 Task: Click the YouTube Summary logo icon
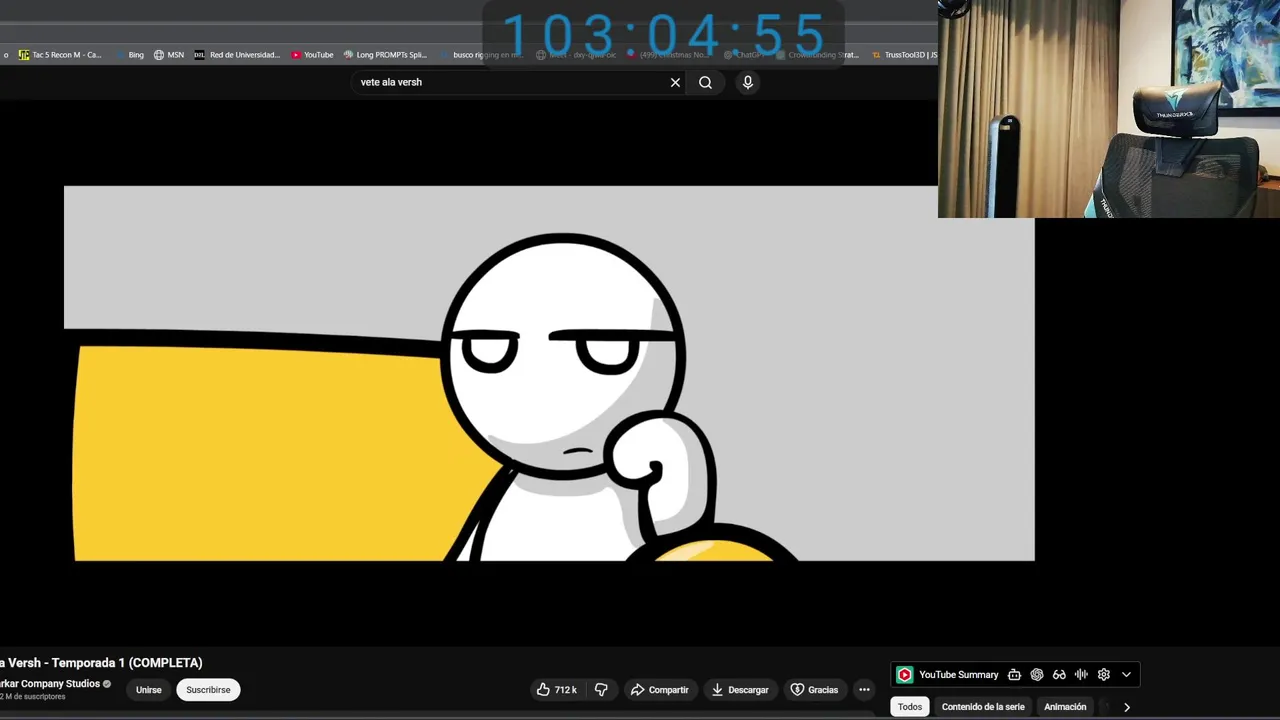[x=904, y=675]
